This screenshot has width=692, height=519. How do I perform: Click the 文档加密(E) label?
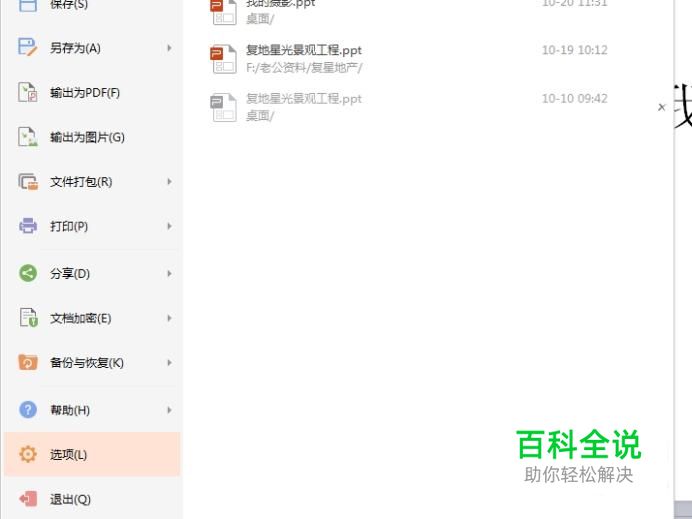coord(80,318)
